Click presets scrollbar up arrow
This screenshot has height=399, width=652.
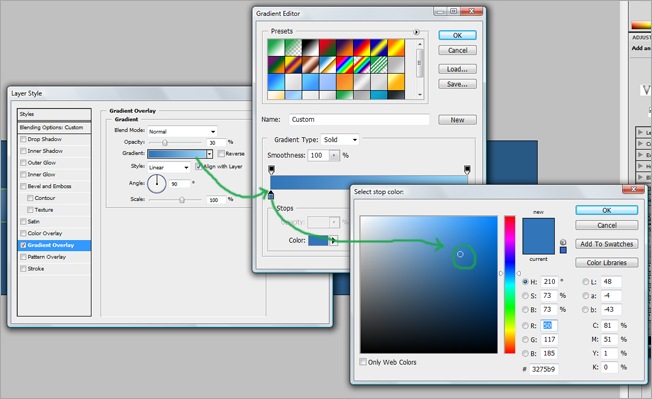coord(420,44)
